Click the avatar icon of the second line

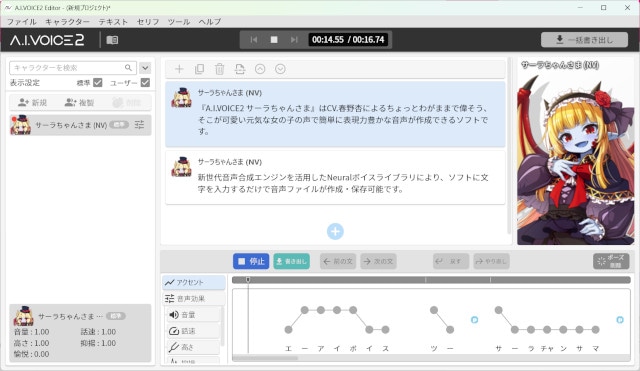(182, 167)
